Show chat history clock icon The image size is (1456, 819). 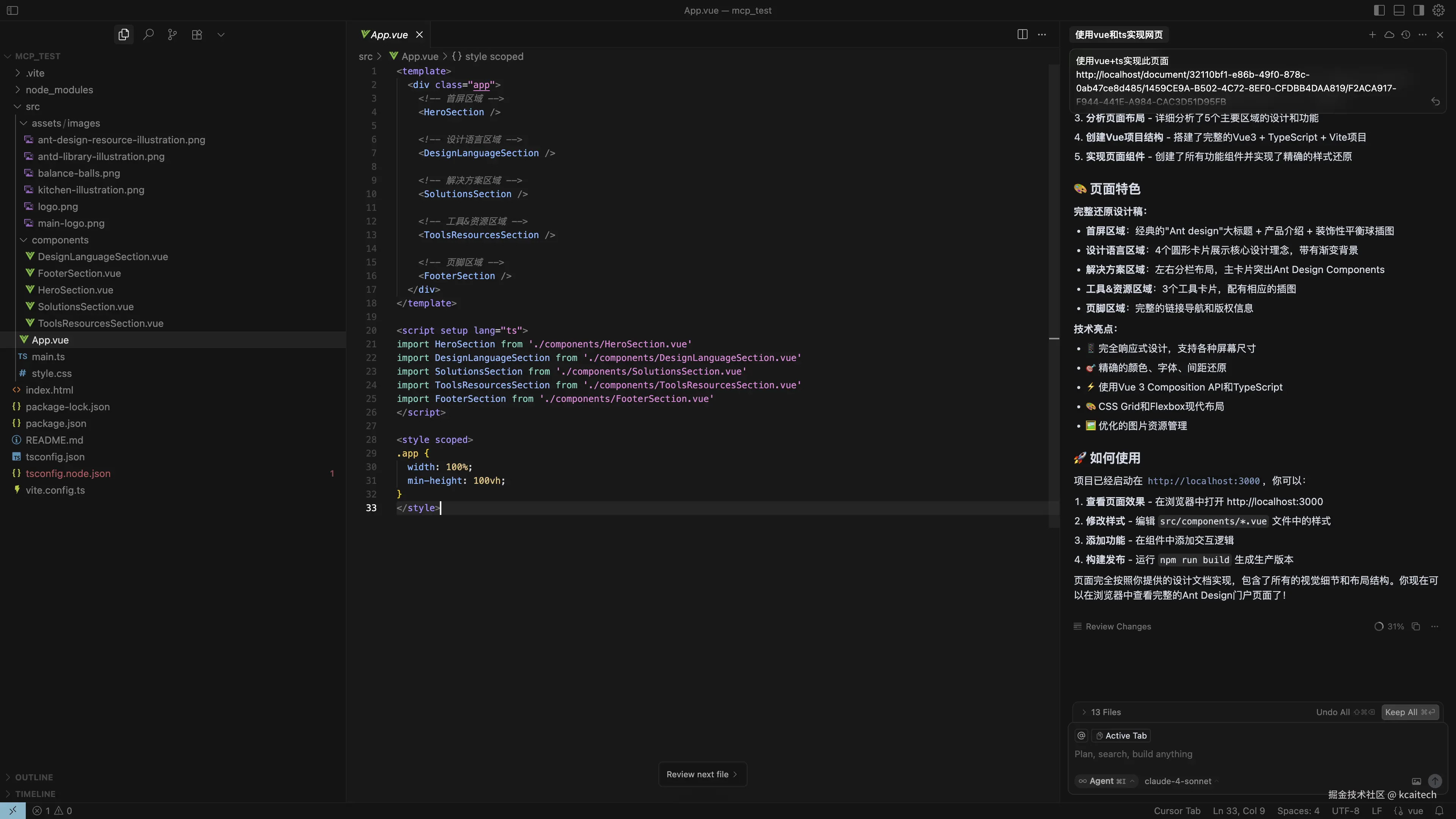coord(1406,35)
